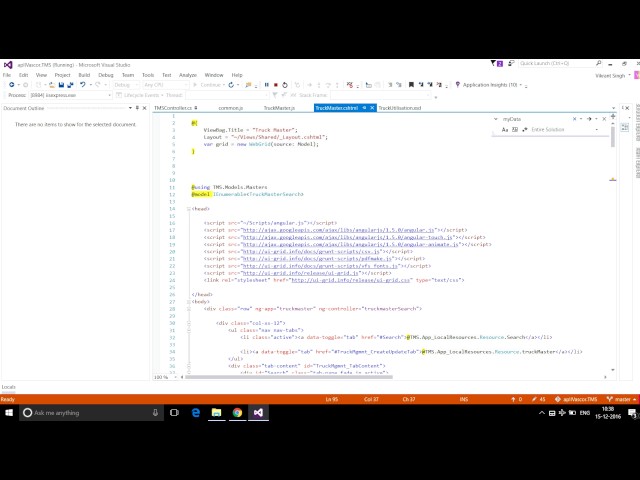Toggle Use Regular Expressions in find box
Screen dimensions: 640x480
(x=524, y=129)
